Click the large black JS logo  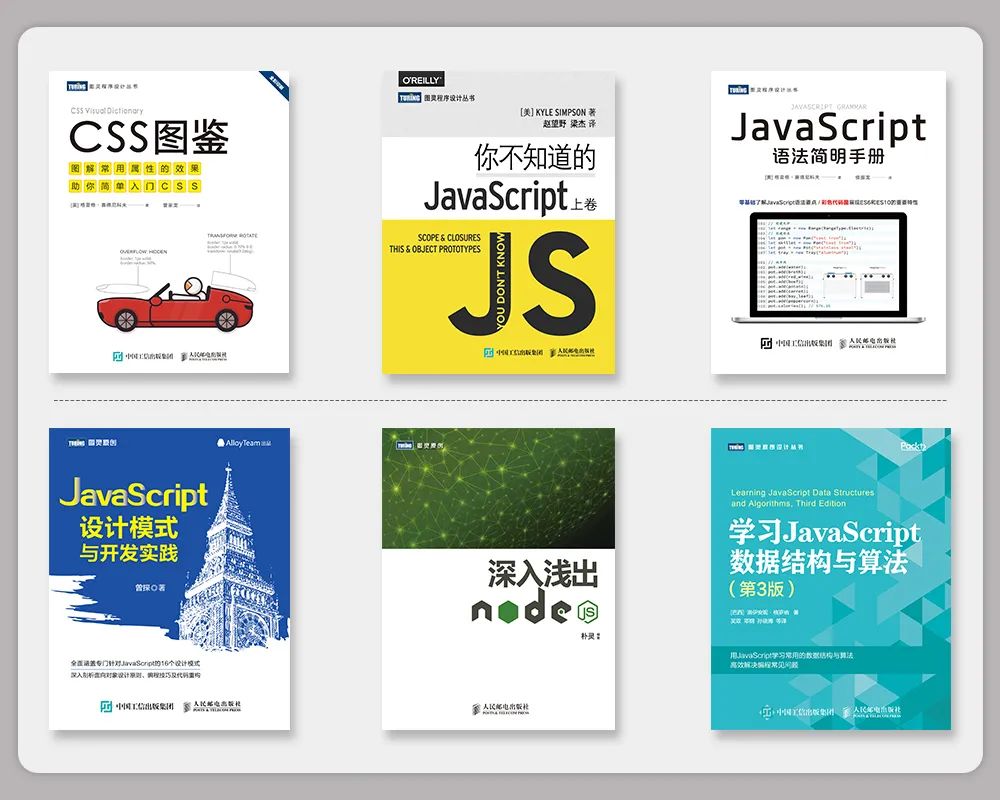(x=522, y=284)
